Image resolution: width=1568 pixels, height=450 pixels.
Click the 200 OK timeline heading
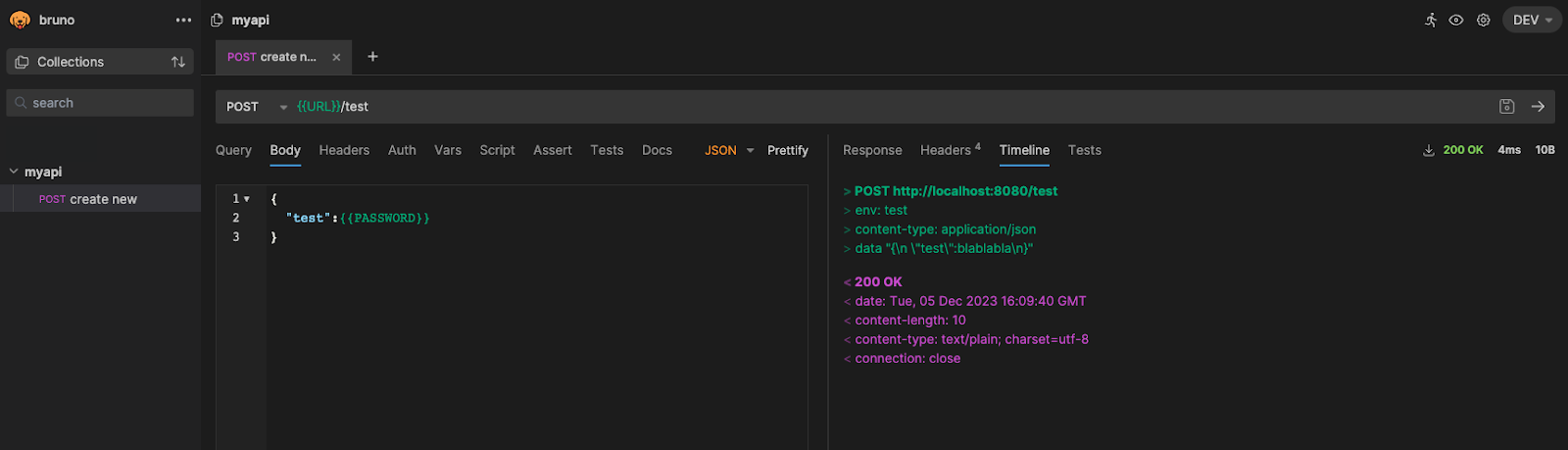(872, 281)
